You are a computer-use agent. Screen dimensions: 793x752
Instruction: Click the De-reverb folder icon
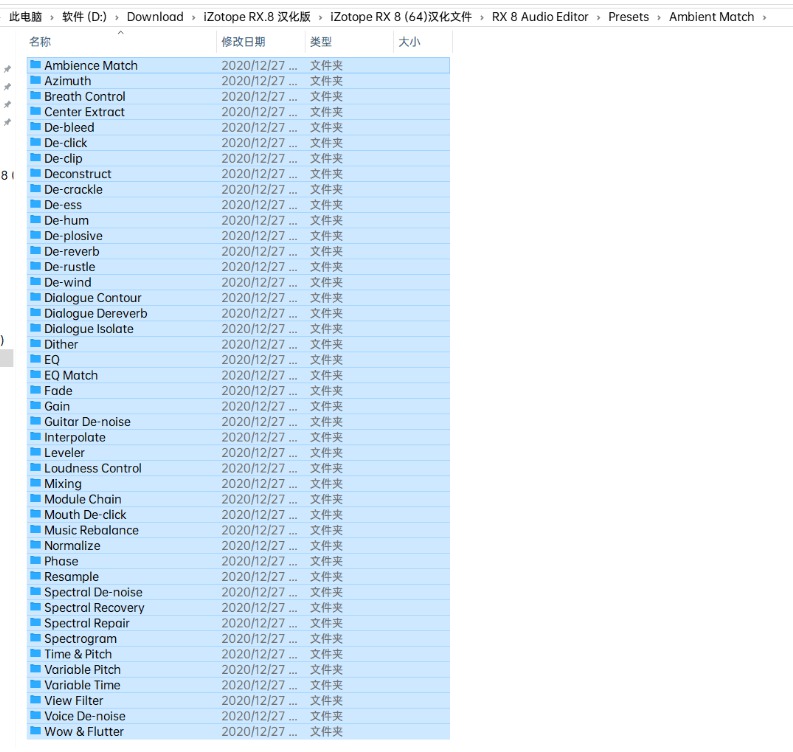tap(35, 251)
